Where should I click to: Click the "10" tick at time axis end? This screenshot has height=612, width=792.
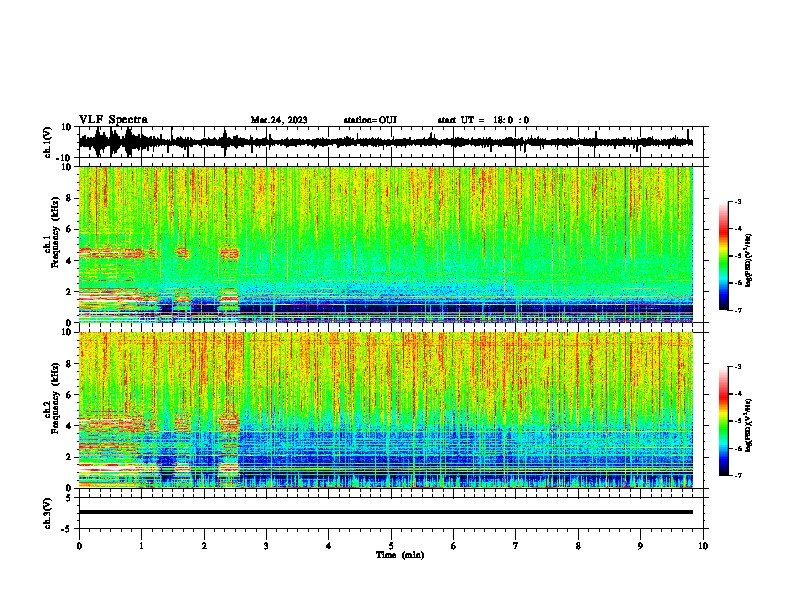[703, 546]
